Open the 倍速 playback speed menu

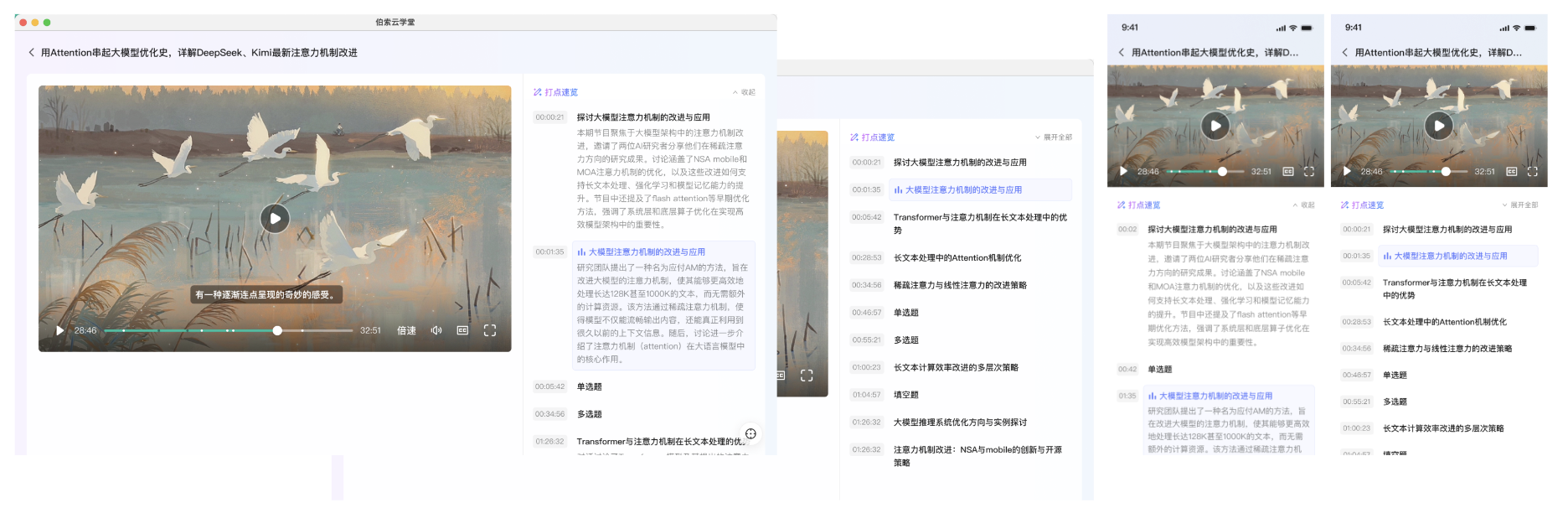click(406, 330)
